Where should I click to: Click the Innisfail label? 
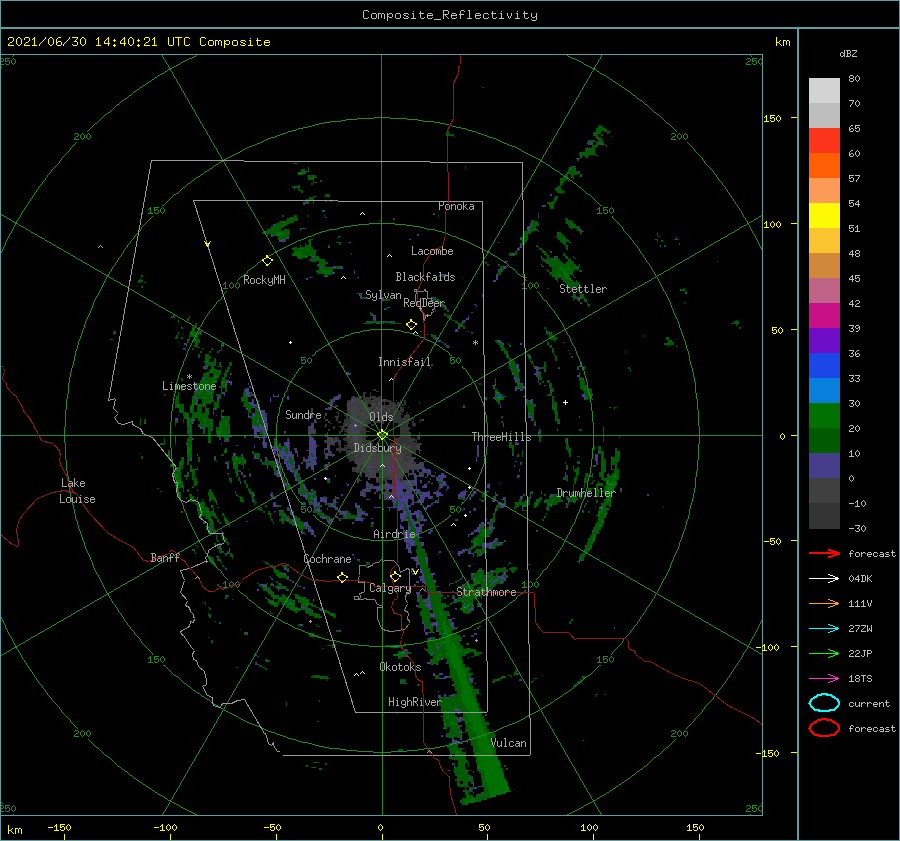(405, 362)
